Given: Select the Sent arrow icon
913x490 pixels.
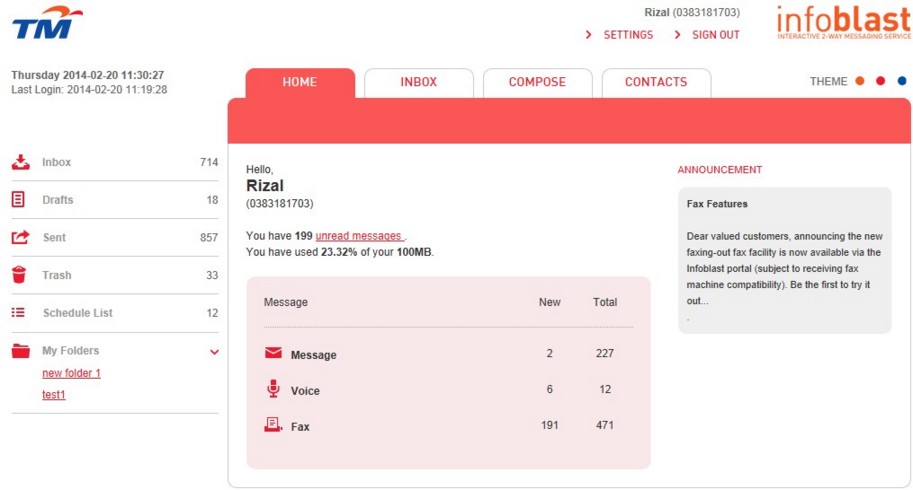Looking at the screenshot, I should (x=20, y=237).
